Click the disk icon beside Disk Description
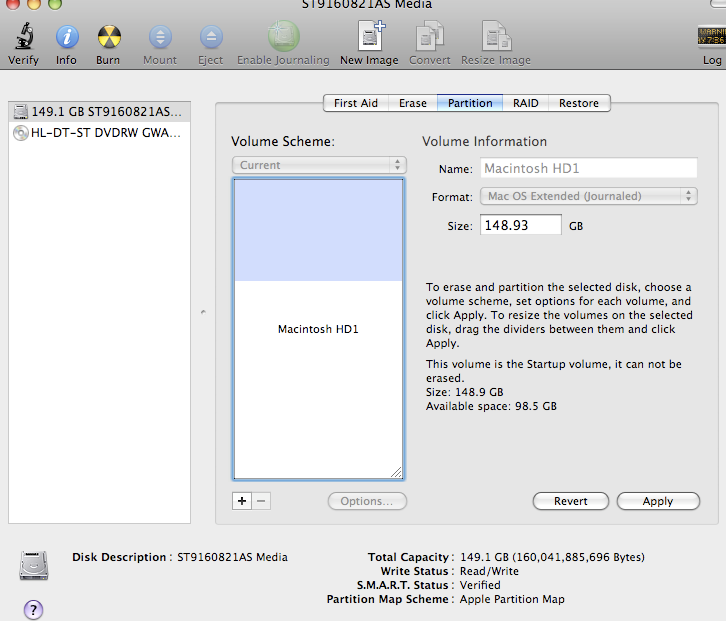This screenshot has width=726, height=621. click(34, 565)
